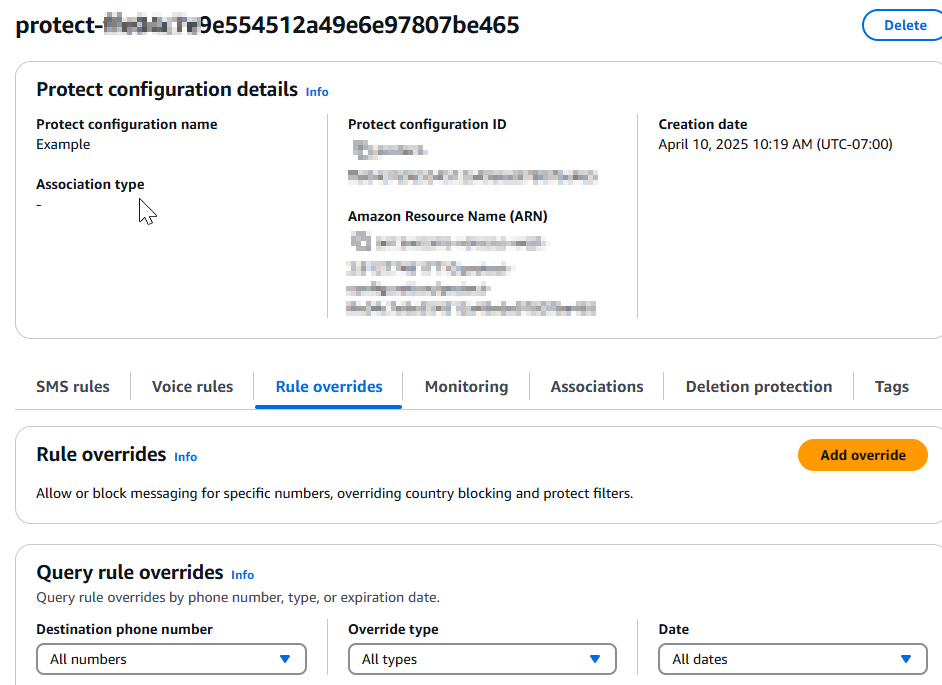Open Info link beside Query rule overrides
Viewport: 942px width, 685px height.
(x=243, y=575)
